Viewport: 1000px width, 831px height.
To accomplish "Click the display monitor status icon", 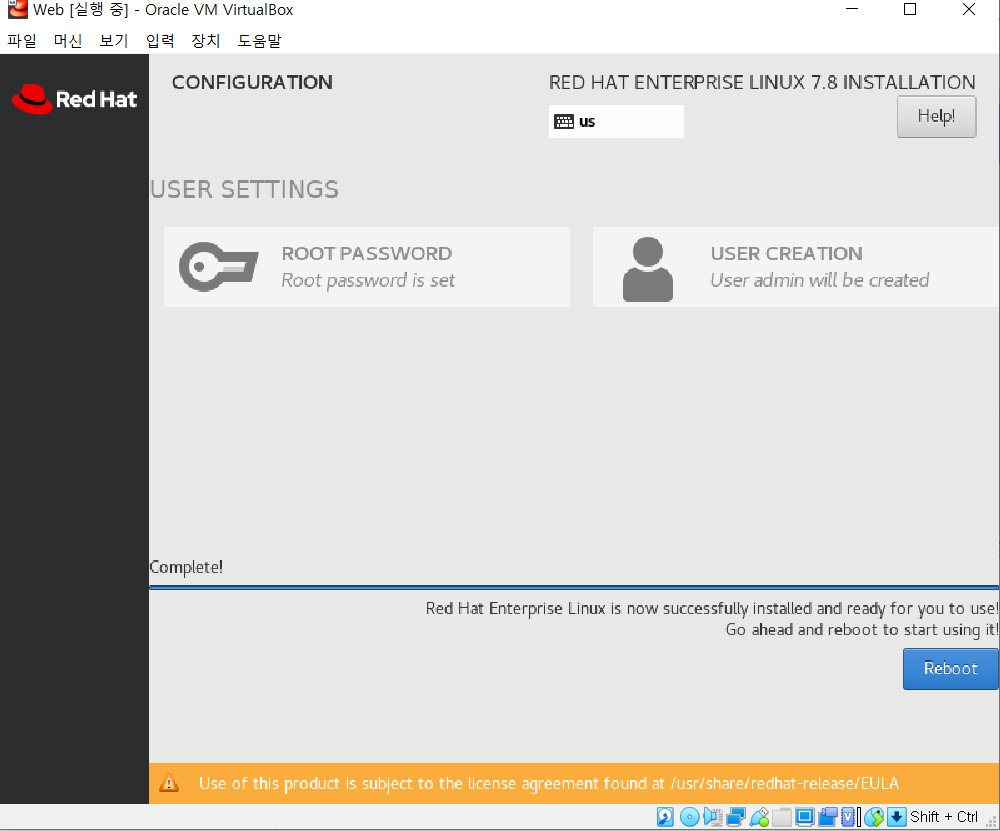I will tap(805, 817).
